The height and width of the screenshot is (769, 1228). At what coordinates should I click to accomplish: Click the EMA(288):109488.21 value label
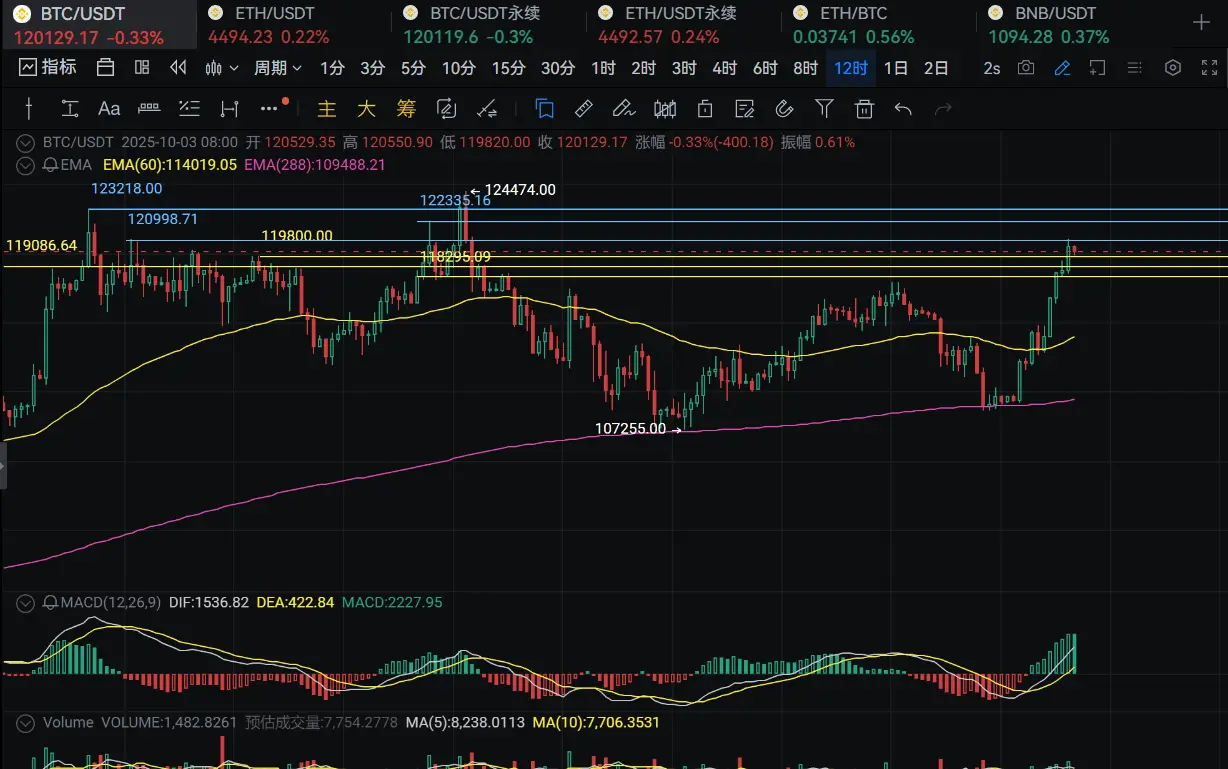[314, 165]
